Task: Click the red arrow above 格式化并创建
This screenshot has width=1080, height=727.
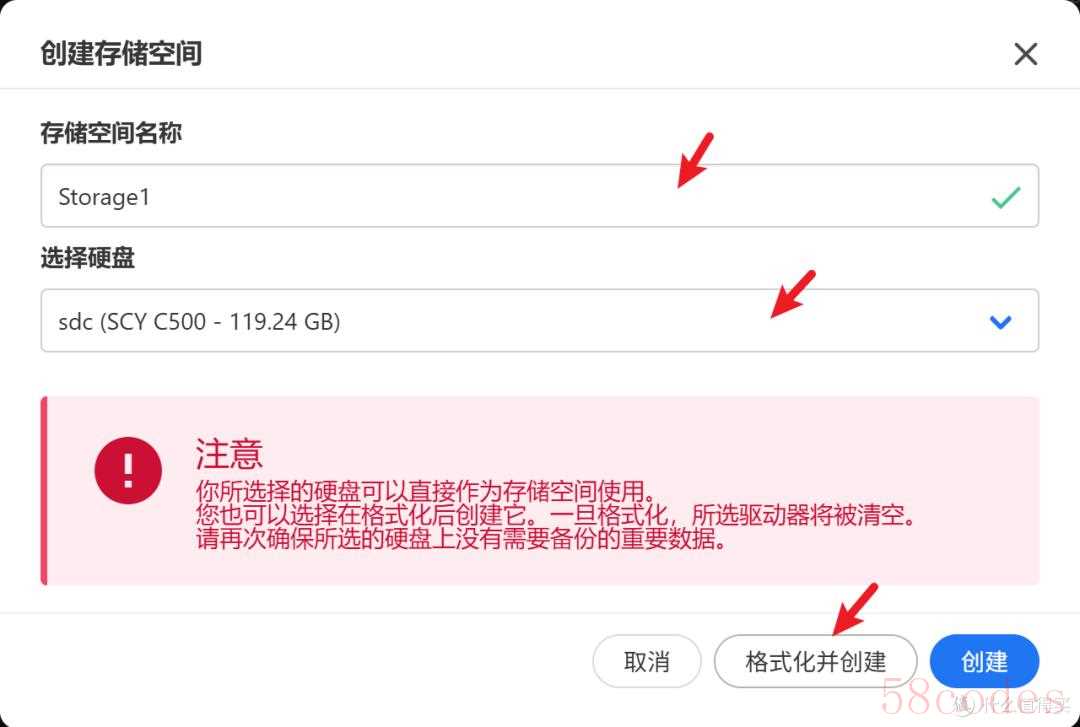Action: click(x=855, y=609)
